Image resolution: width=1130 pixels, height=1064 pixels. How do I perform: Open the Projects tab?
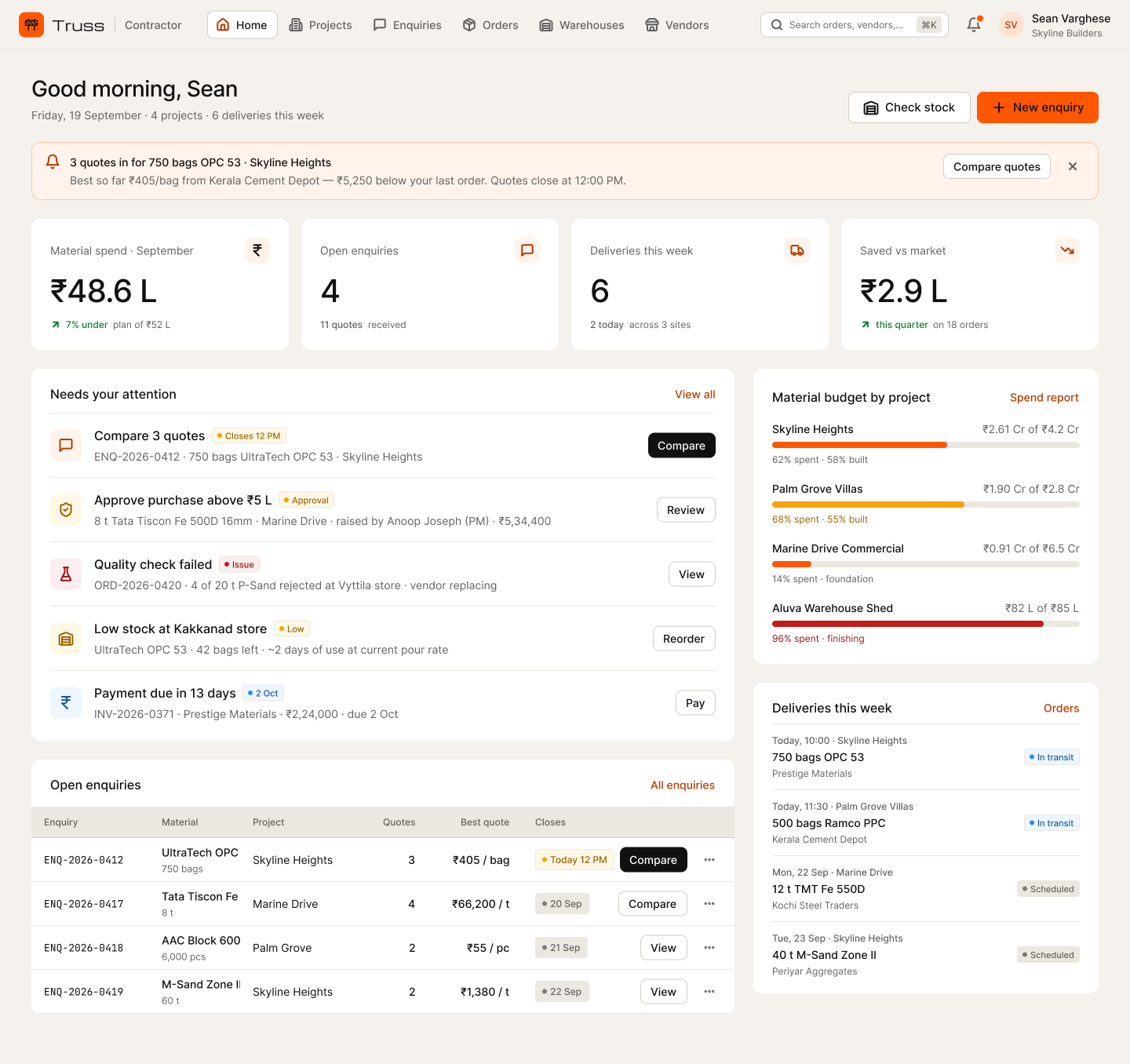(x=320, y=25)
